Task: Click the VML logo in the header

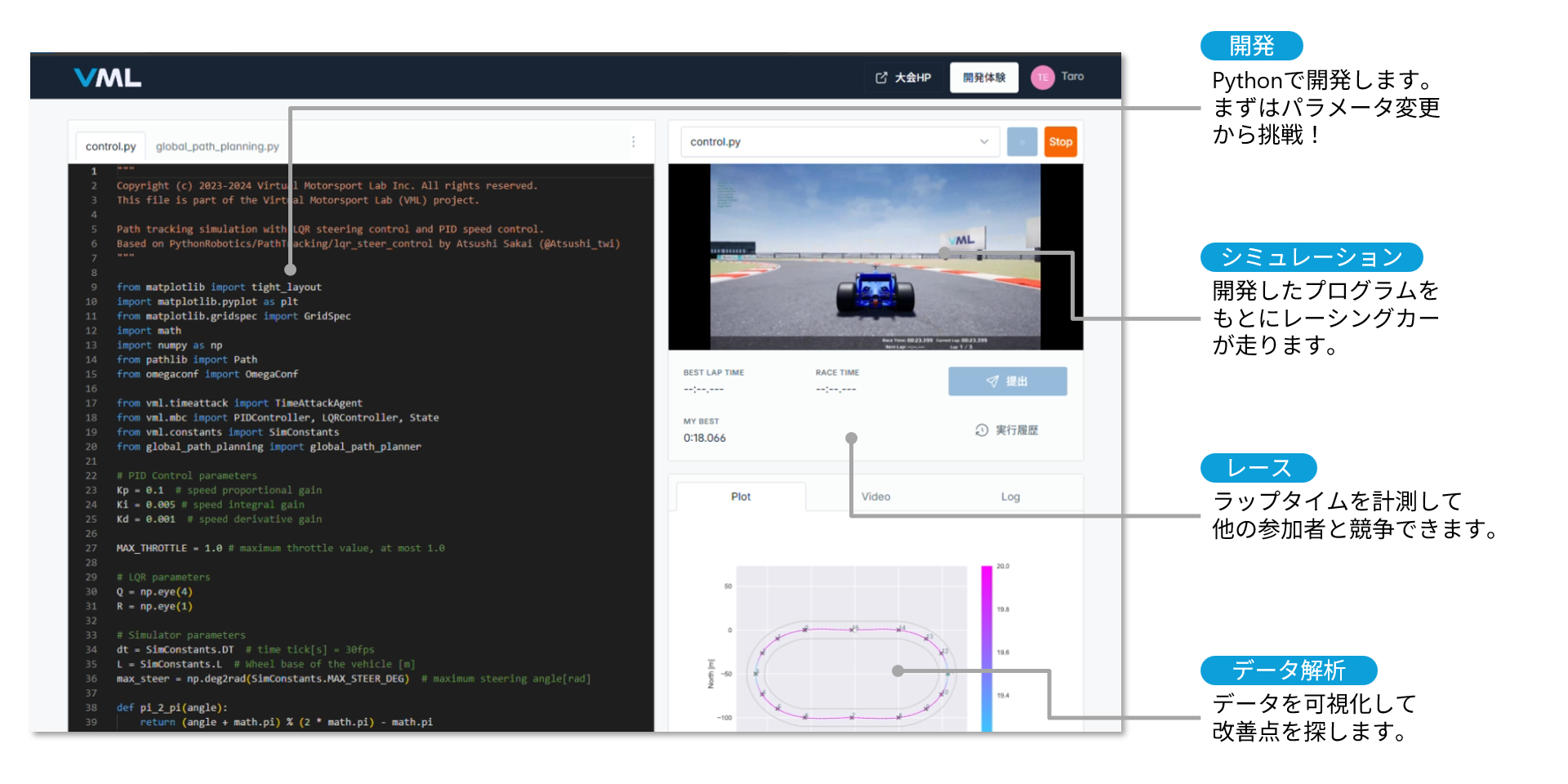Action: tap(107, 78)
